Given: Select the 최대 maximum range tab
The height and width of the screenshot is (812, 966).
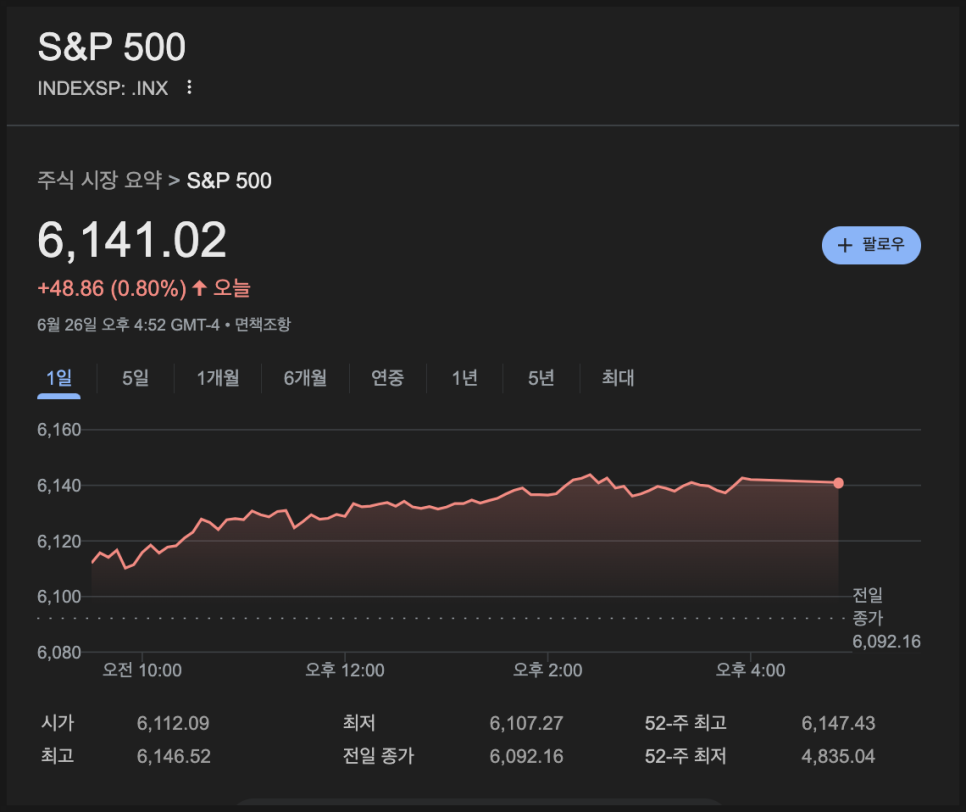Looking at the screenshot, I should point(618,378).
